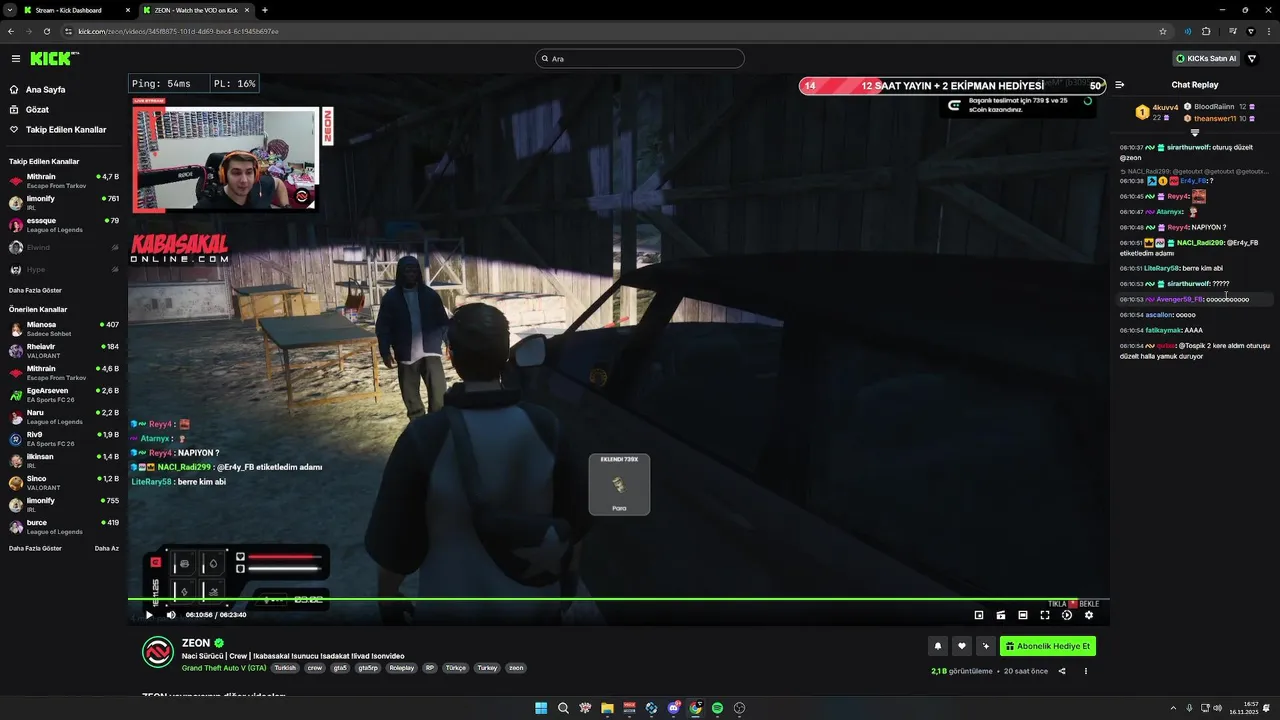The image size is (1280, 720).
Task: Toggle the follow heart button
Action: pos(962,646)
